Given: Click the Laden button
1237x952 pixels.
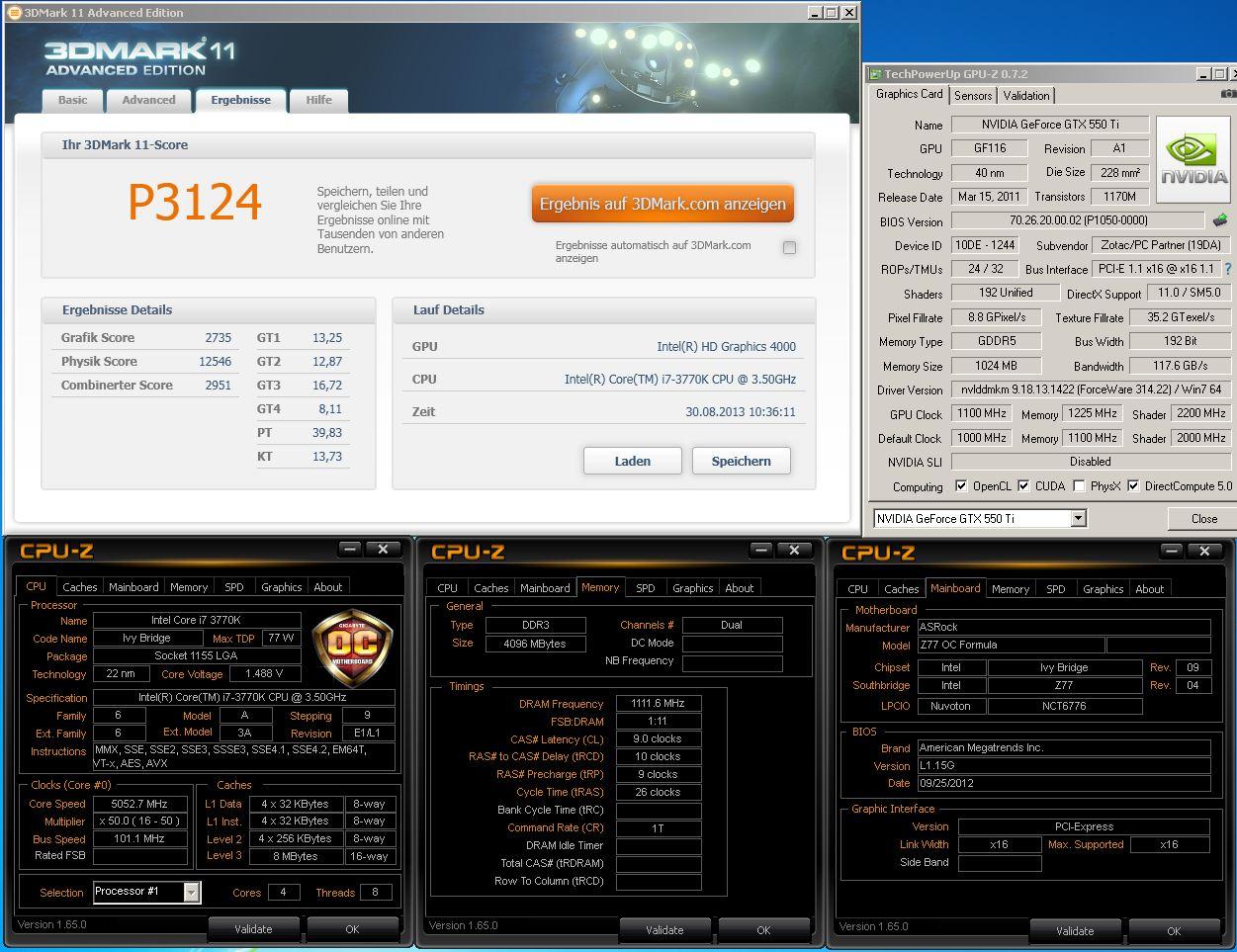Looking at the screenshot, I should pyautogui.click(x=633, y=461).
